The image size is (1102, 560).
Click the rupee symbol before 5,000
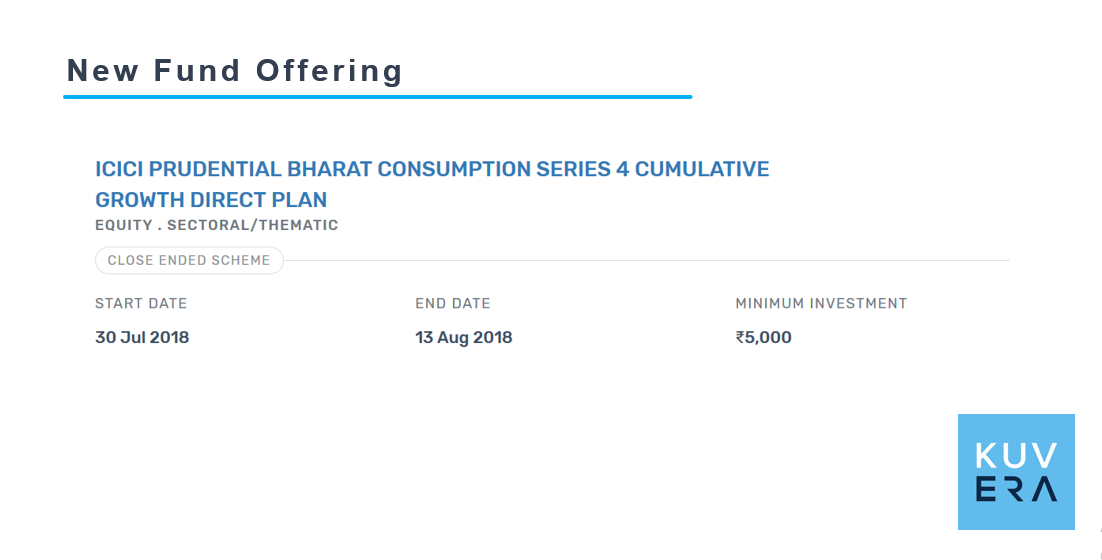(x=740, y=337)
